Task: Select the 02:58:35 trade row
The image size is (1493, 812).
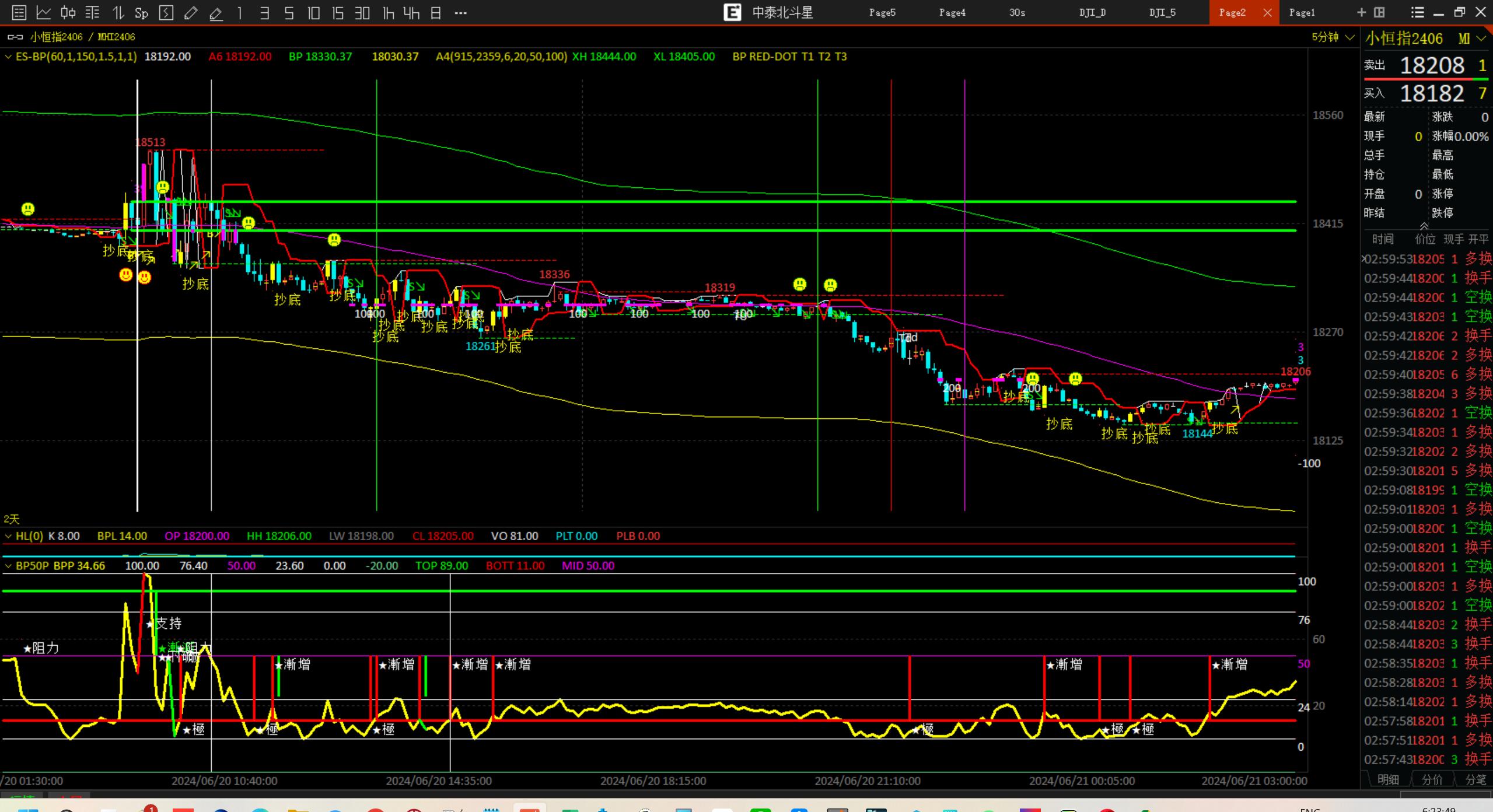Action: coord(1427,663)
